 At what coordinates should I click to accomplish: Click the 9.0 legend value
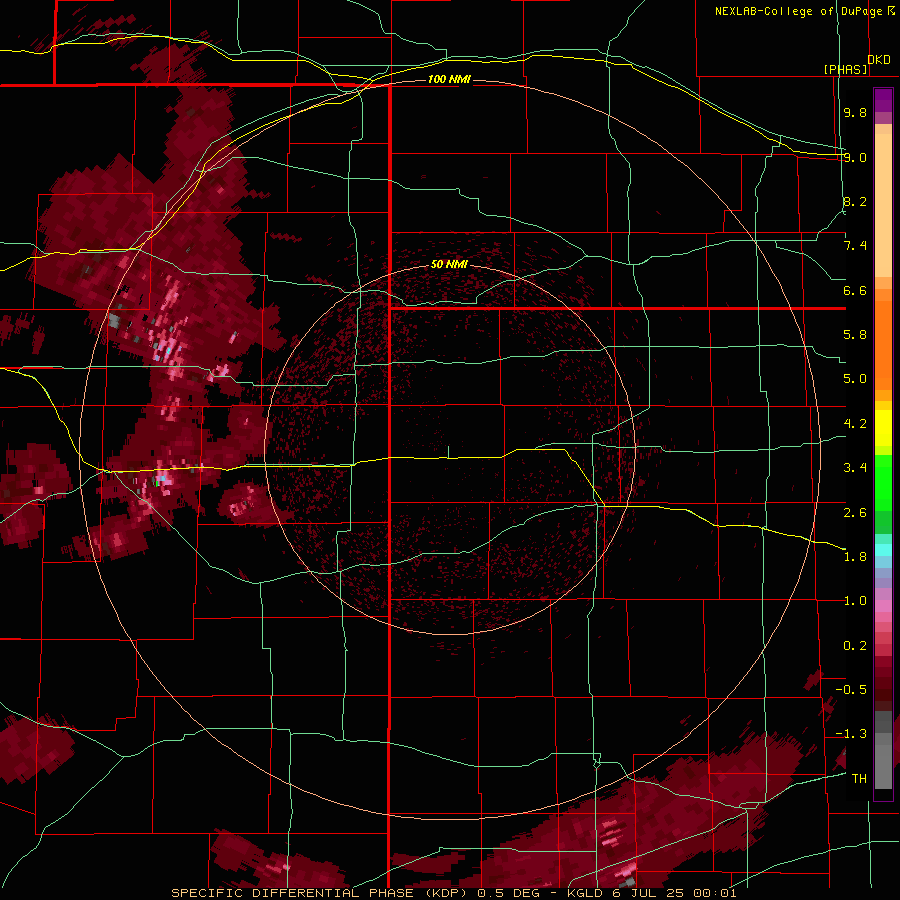tap(855, 157)
